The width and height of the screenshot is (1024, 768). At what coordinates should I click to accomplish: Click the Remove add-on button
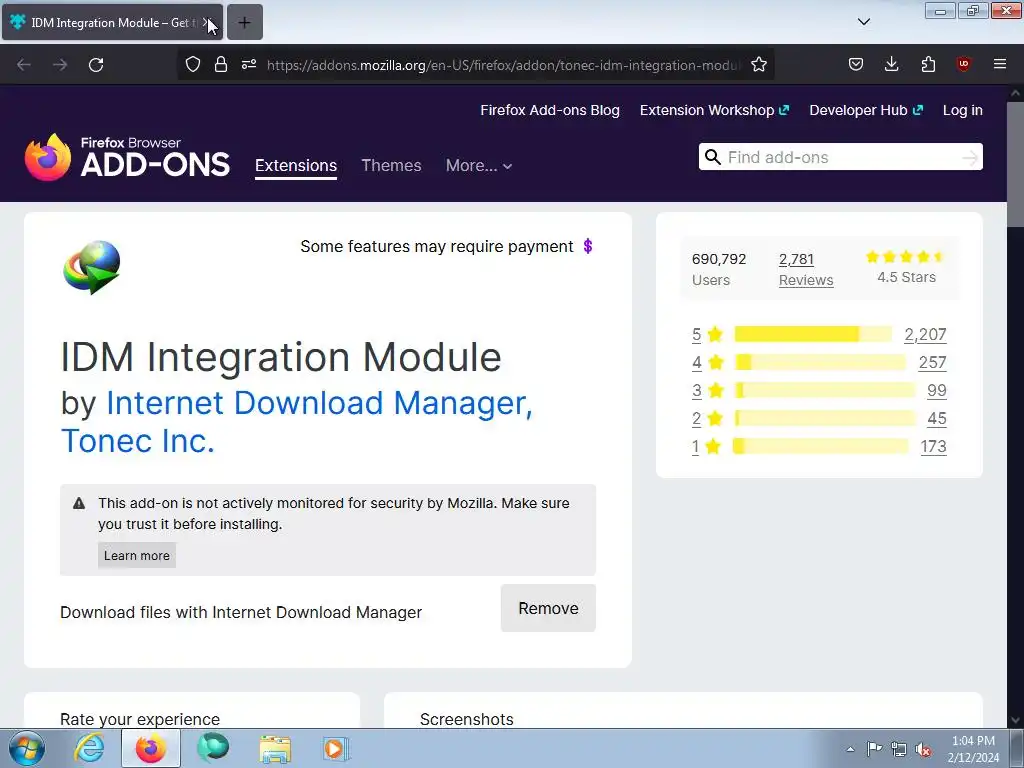coord(548,608)
